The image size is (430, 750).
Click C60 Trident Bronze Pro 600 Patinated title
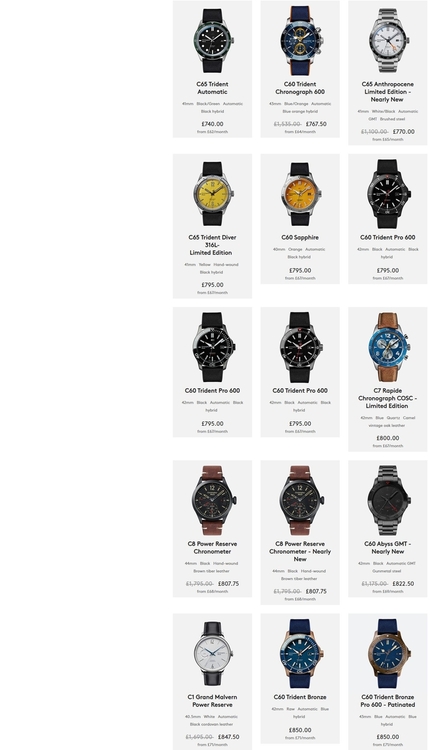pyautogui.click(x=388, y=701)
